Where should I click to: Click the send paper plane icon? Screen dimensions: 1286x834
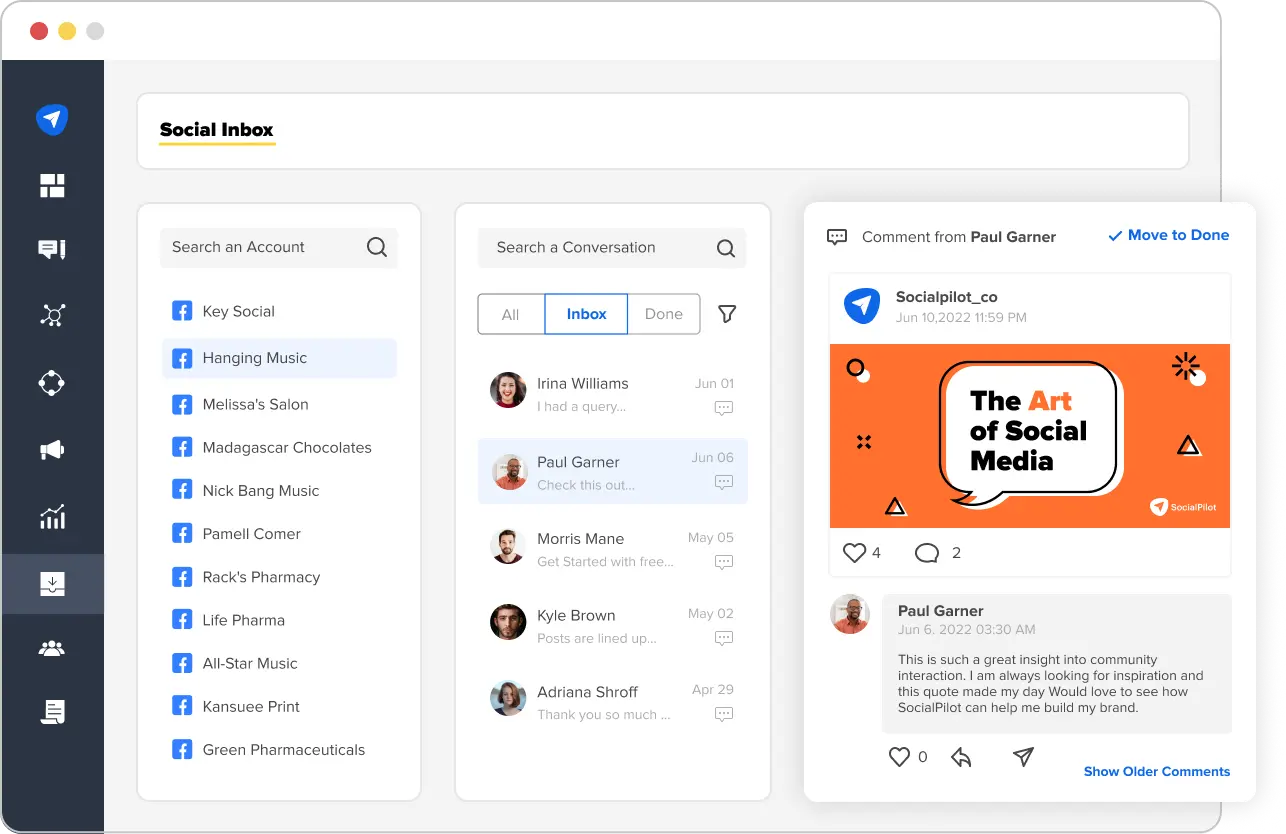point(1023,757)
